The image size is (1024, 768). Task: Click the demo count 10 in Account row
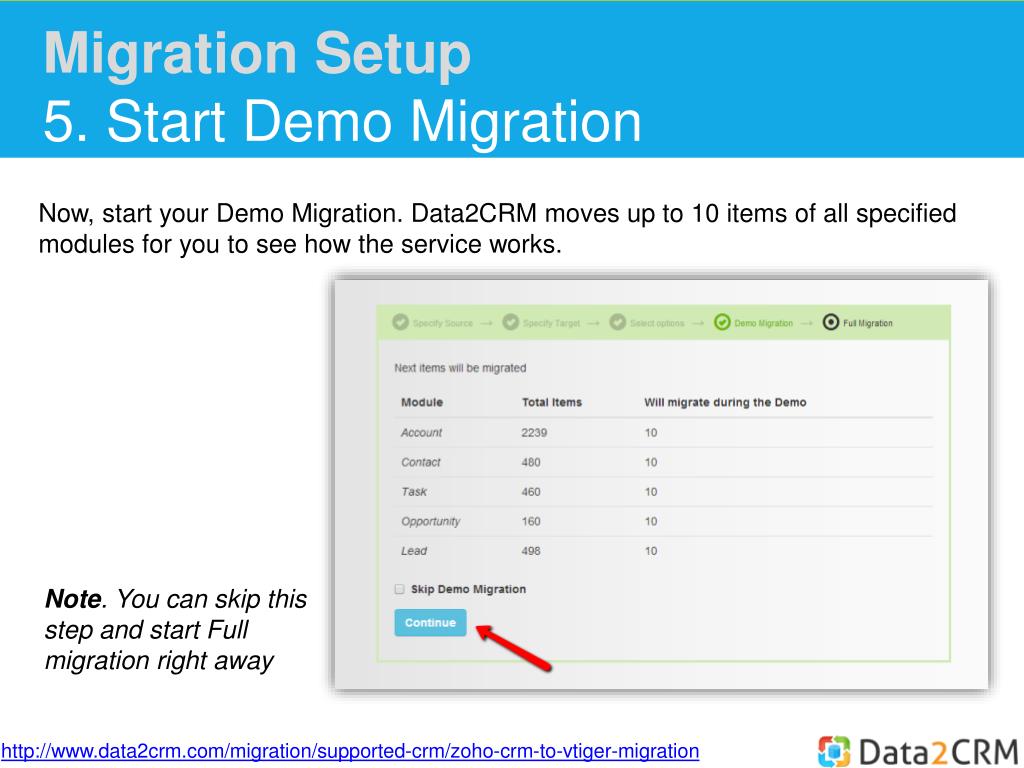point(651,432)
